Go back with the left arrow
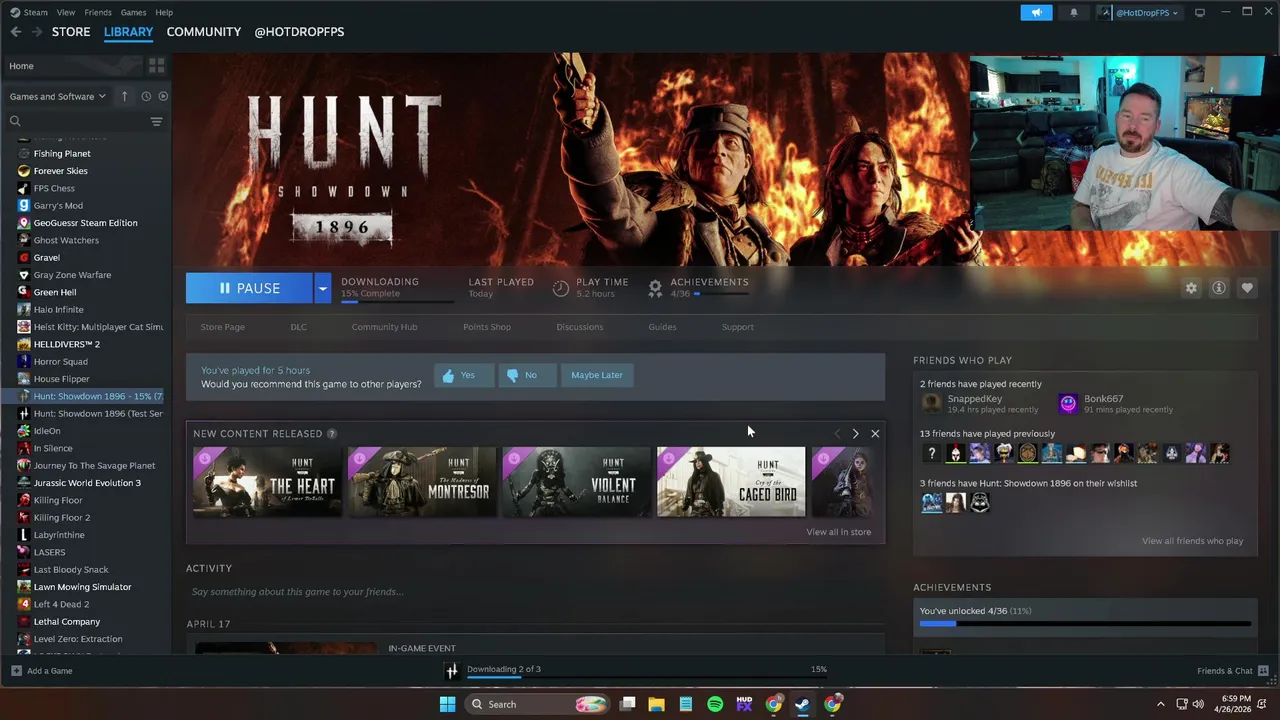Viewport: 1280px width, 720px height. coord(16,32)
